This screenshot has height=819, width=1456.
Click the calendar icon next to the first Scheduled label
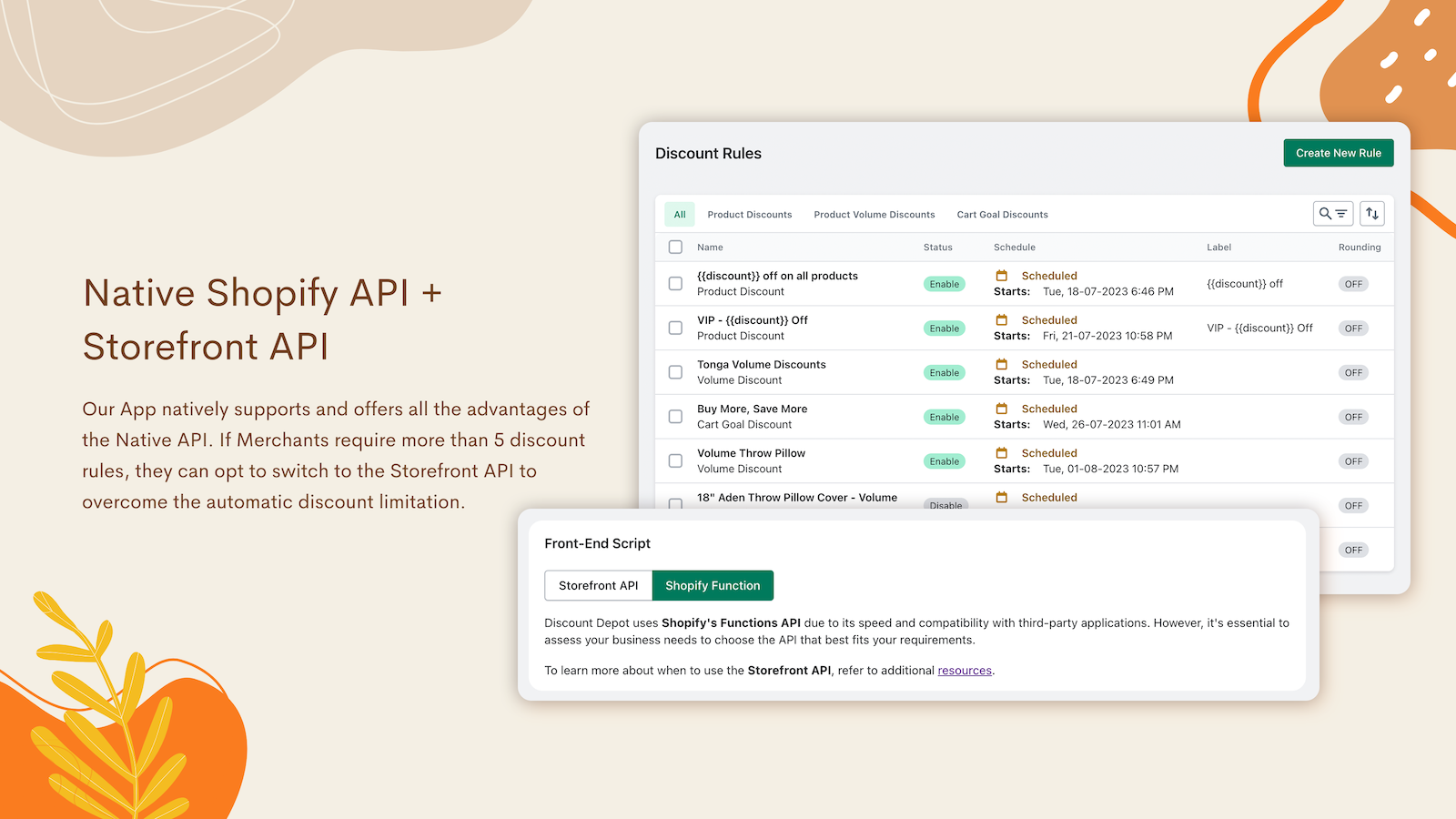point(1002,275)
